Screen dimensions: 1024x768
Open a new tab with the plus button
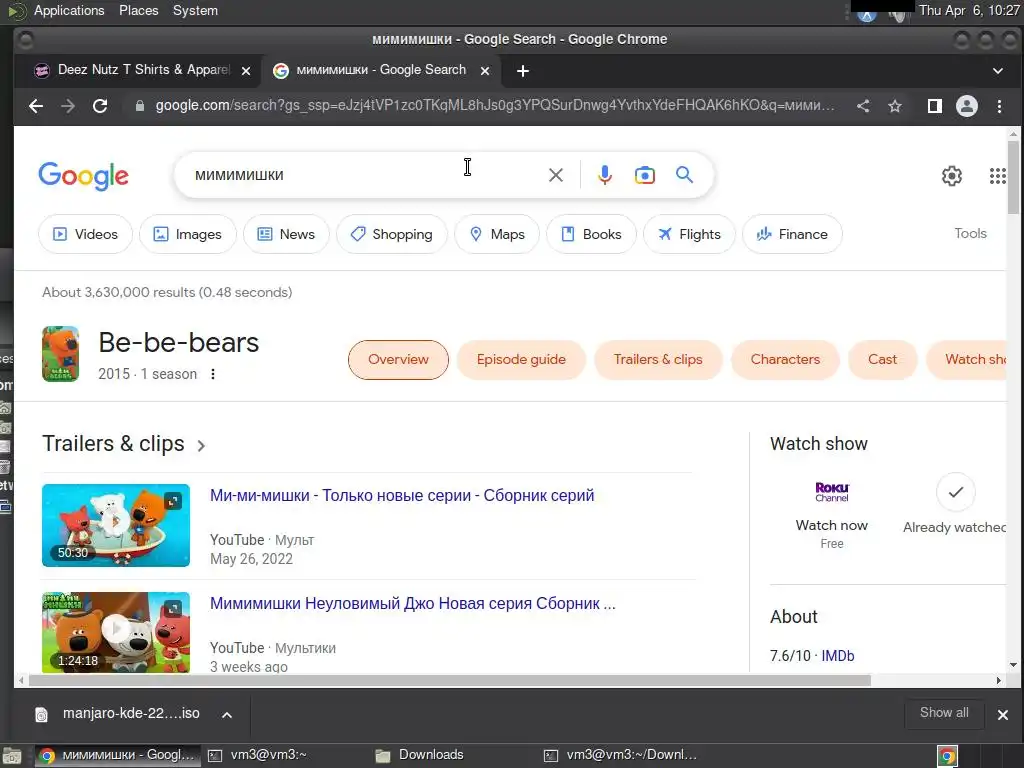tap(522, 71)
